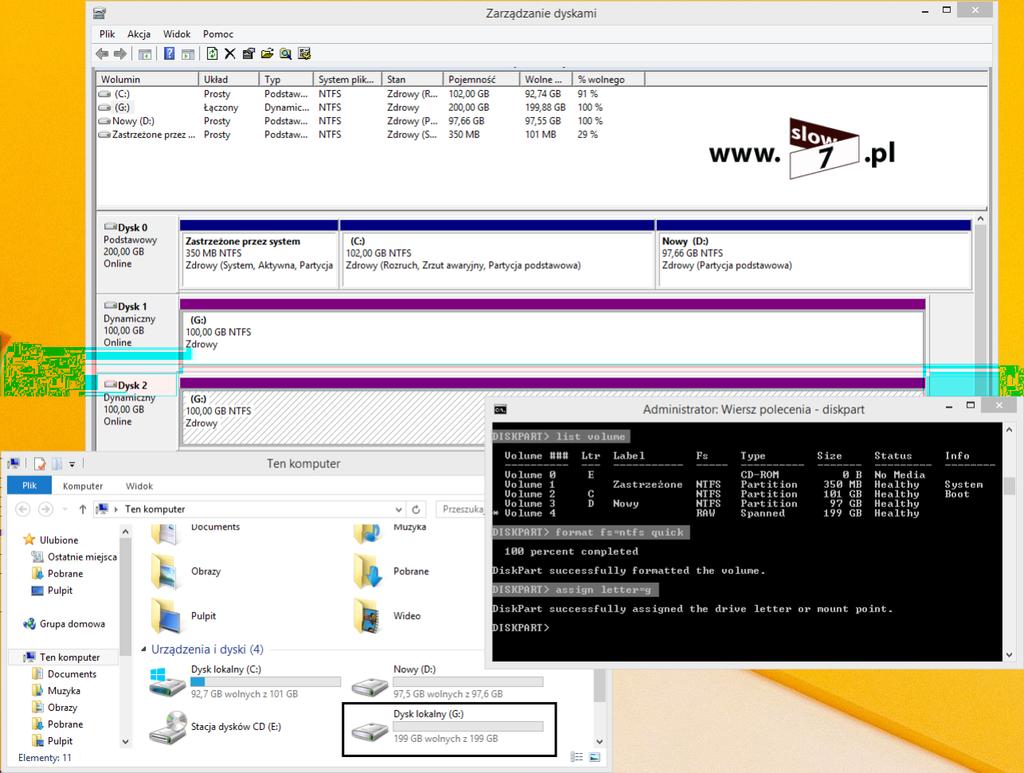Click the address bar refresh button in Explorer

(416, 509)
